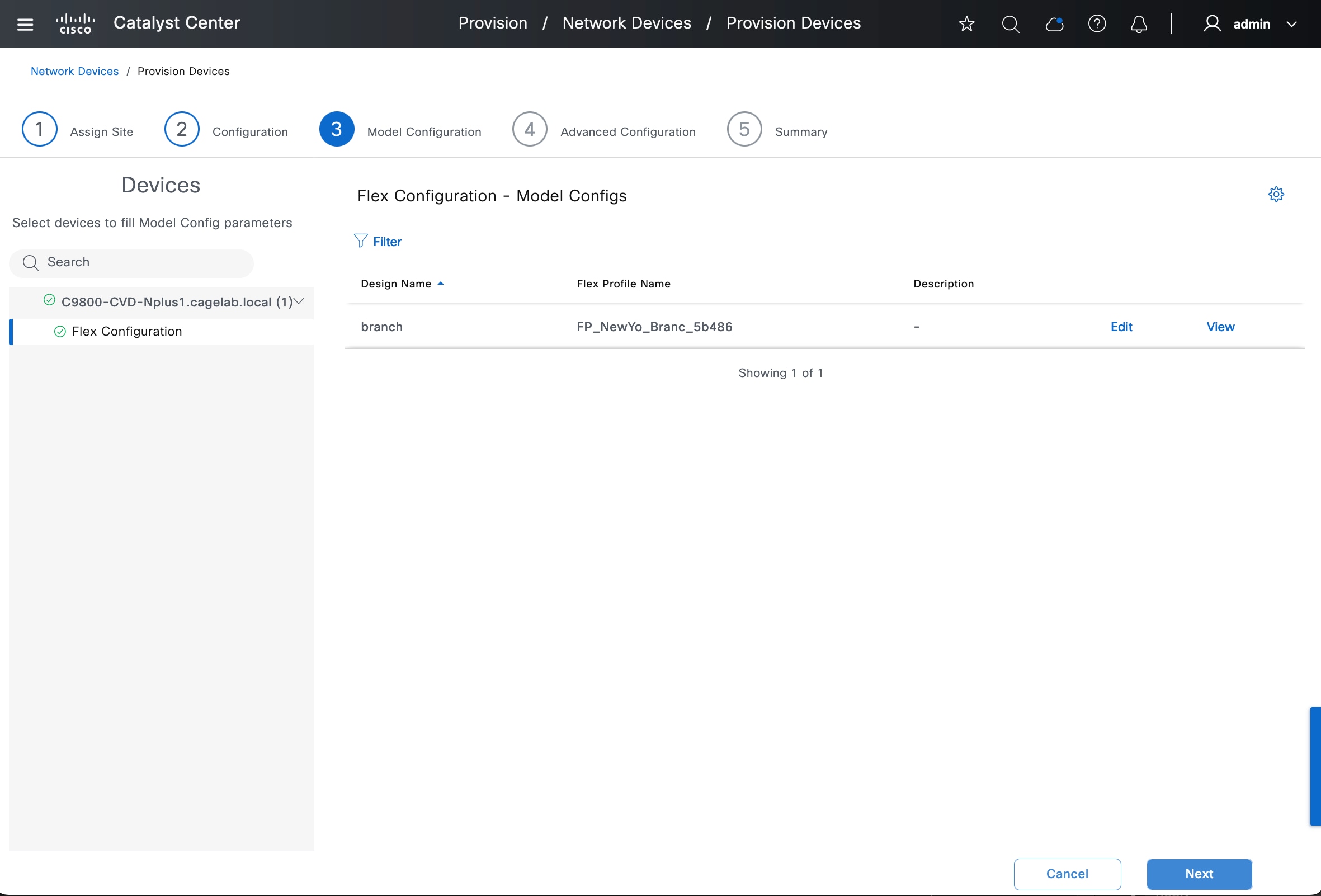The image size is (1321, 896).
Task: Open the hamburger navigation menu
Action: (25, 24)
